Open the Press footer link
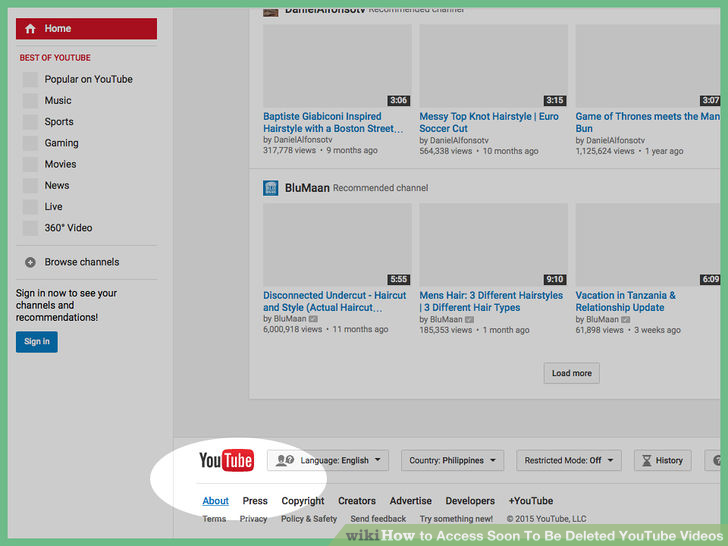This screenshot has height=546, width=728. [255, 501]
